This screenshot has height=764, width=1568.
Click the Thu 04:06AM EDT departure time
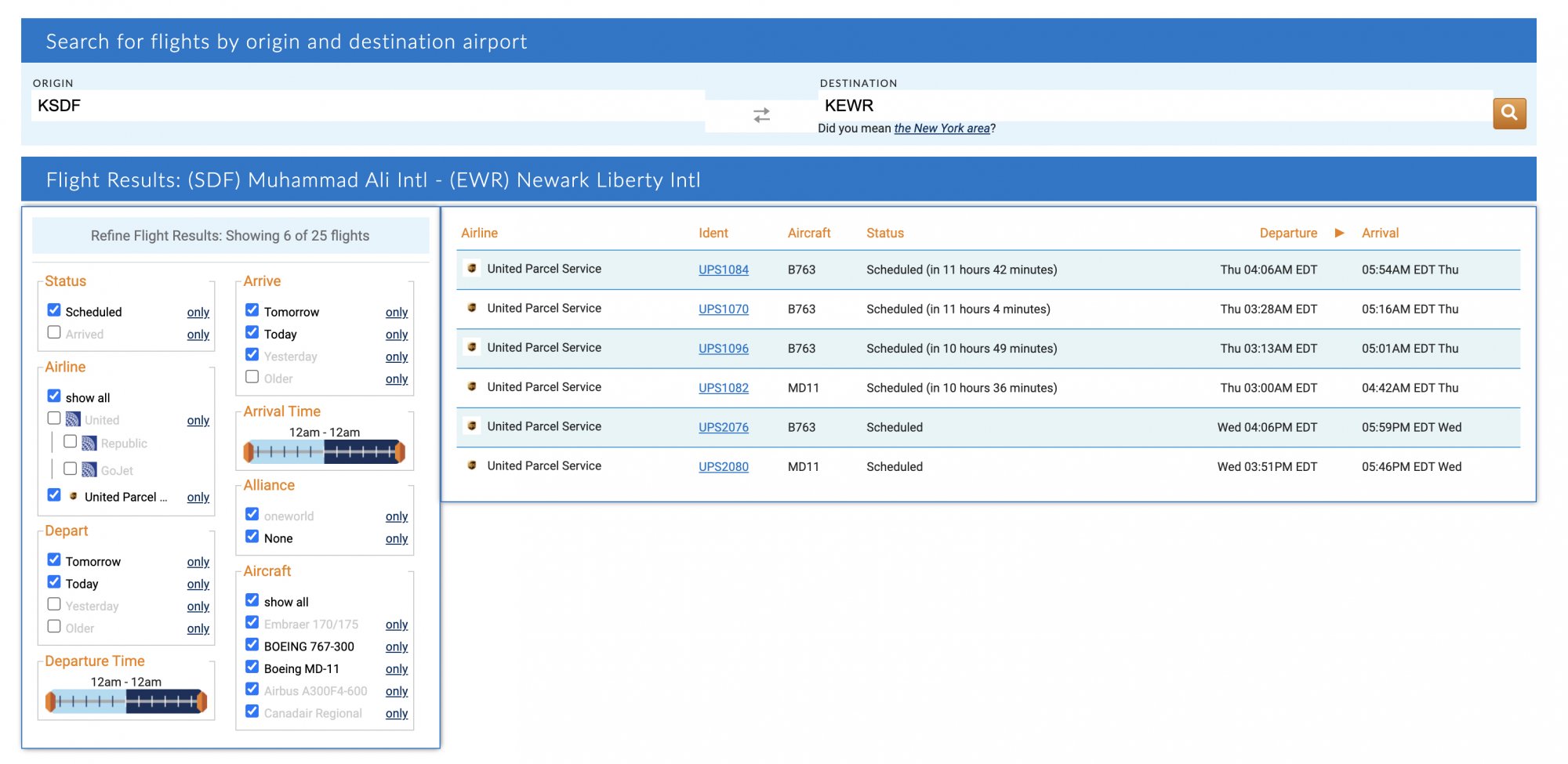tap(1269, 270)
